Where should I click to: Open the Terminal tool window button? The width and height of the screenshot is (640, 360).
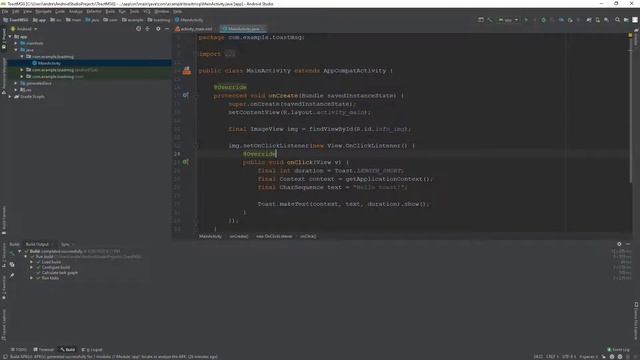[44, 349]
